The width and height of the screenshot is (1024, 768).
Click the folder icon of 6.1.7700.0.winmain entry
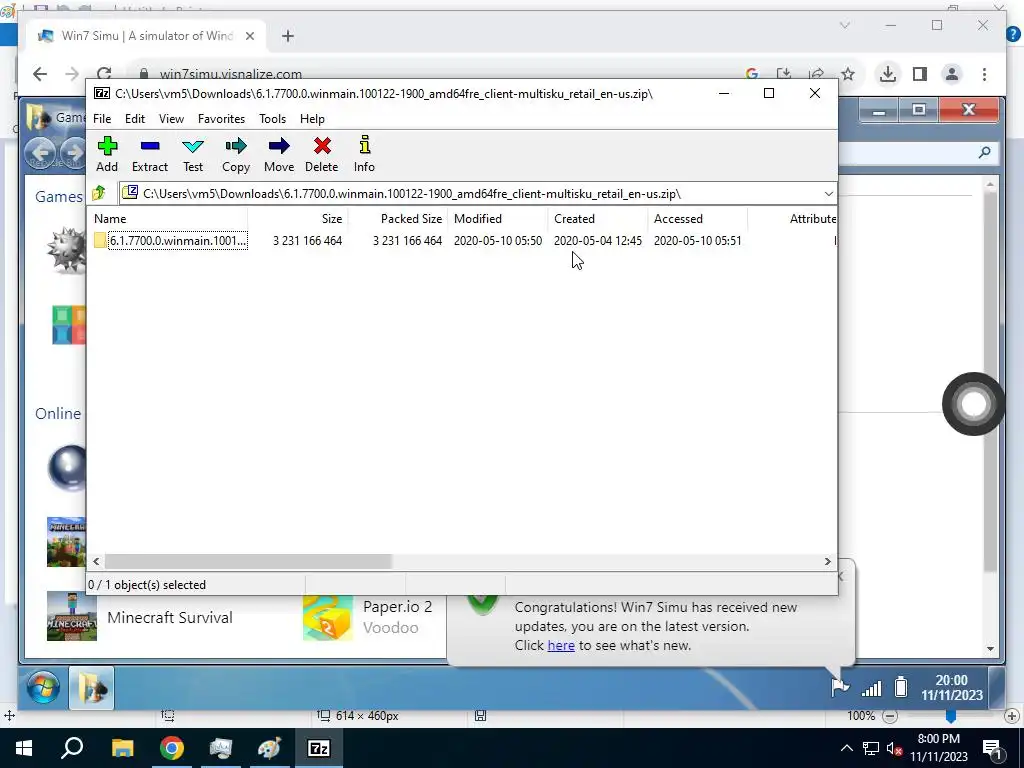(100, 240)
